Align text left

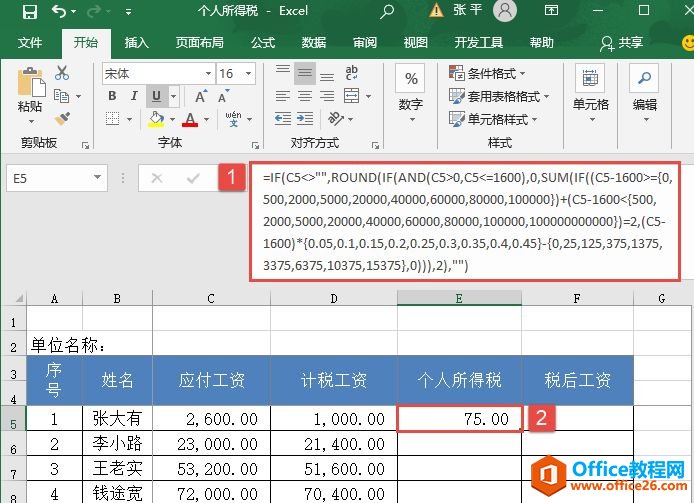(x=283, y=96)
